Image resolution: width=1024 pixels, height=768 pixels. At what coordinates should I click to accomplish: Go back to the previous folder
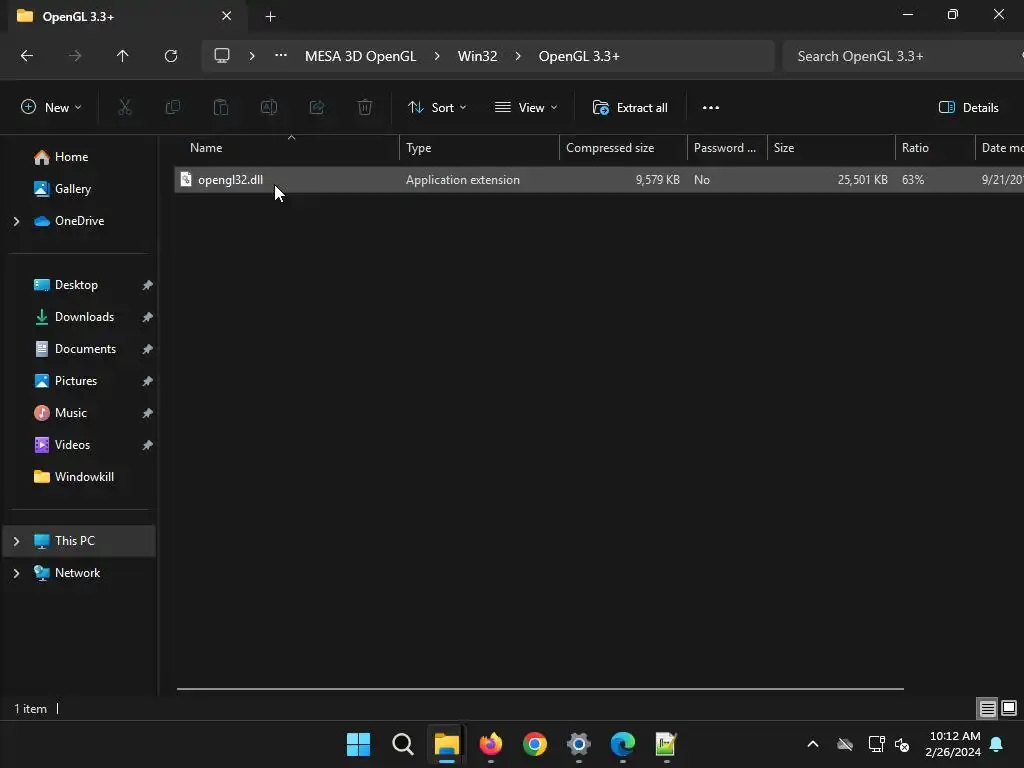point(27,56)
